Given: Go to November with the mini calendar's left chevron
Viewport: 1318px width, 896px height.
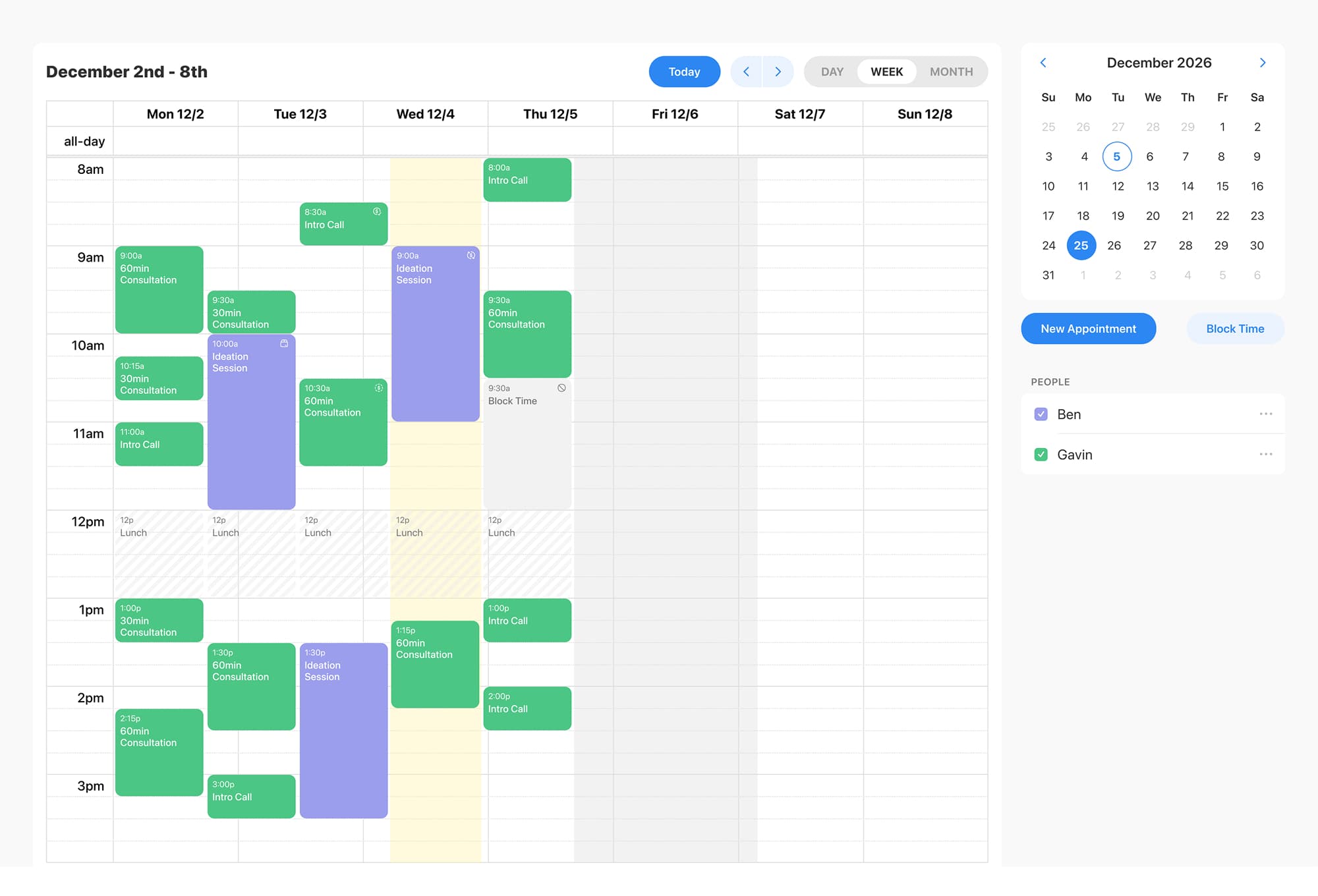Looking at the screenshot, I should coord(1043,63).
